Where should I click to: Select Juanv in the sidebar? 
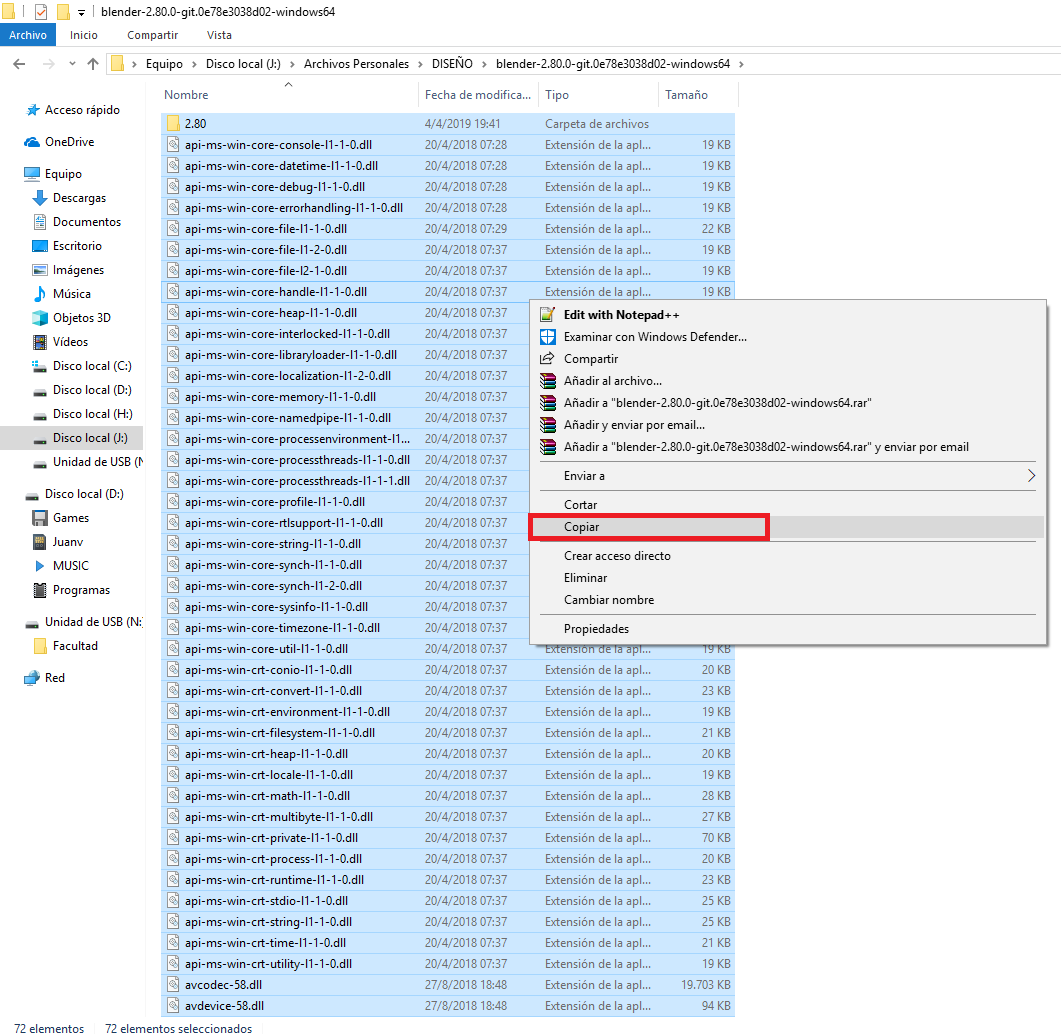(68, 542)
